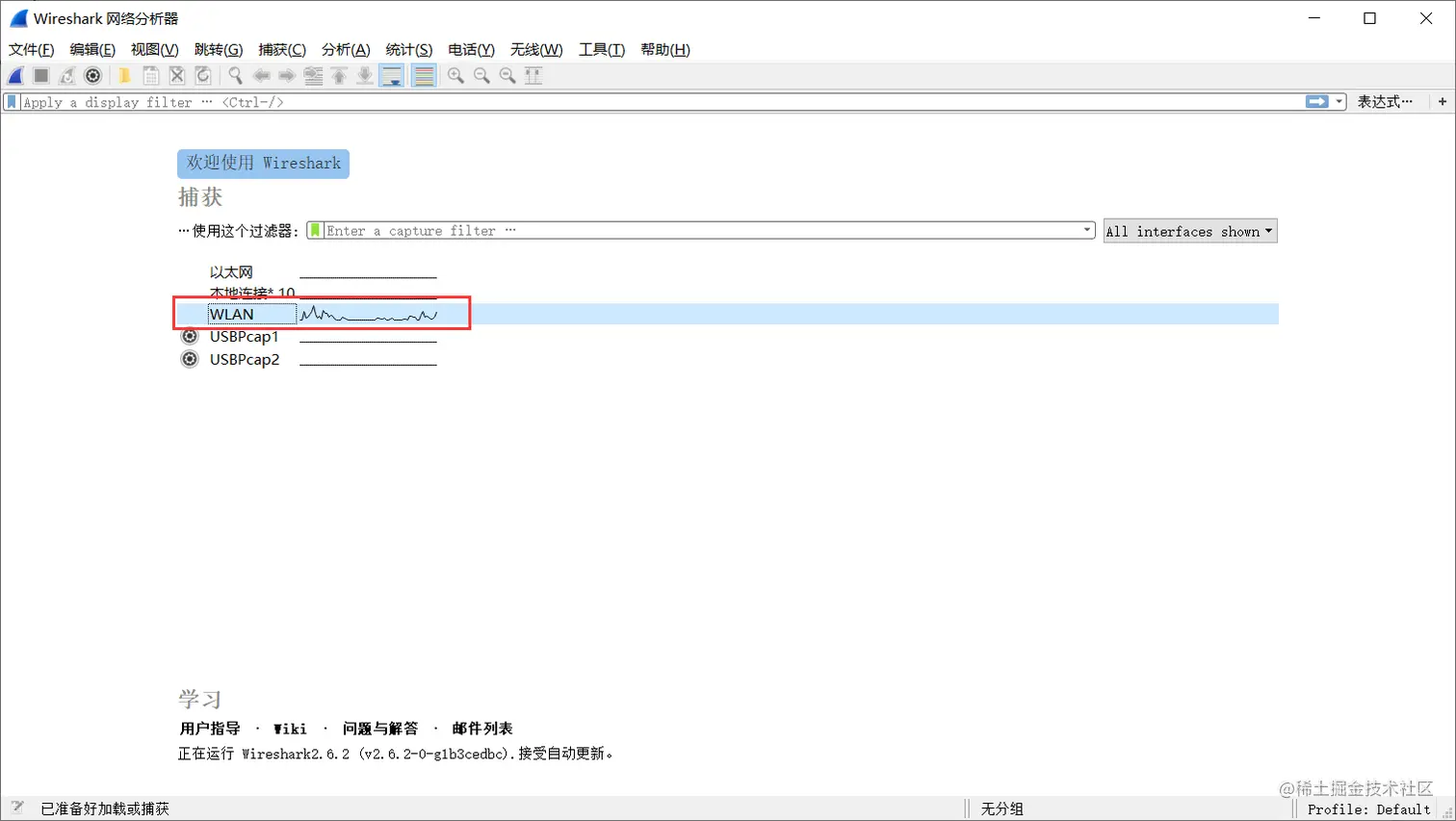Go back to previous packet arrow
Viewport: 1456px width, 821px height.
(x=261, y=76)
